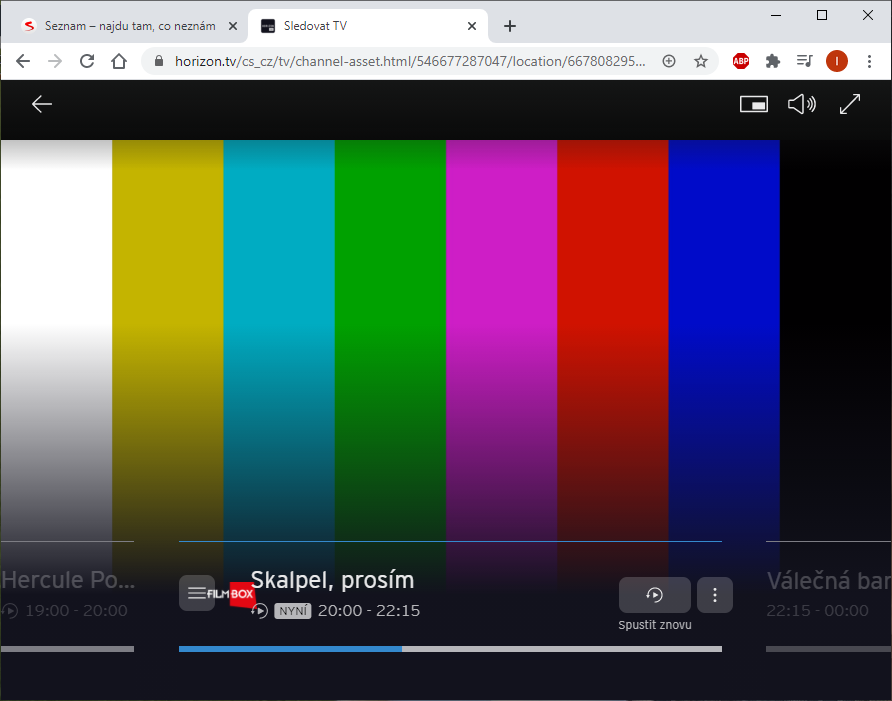This screenshot has width=892, height=701.
Task: Maximize the Chrome window
Action: tap(822, 15)
